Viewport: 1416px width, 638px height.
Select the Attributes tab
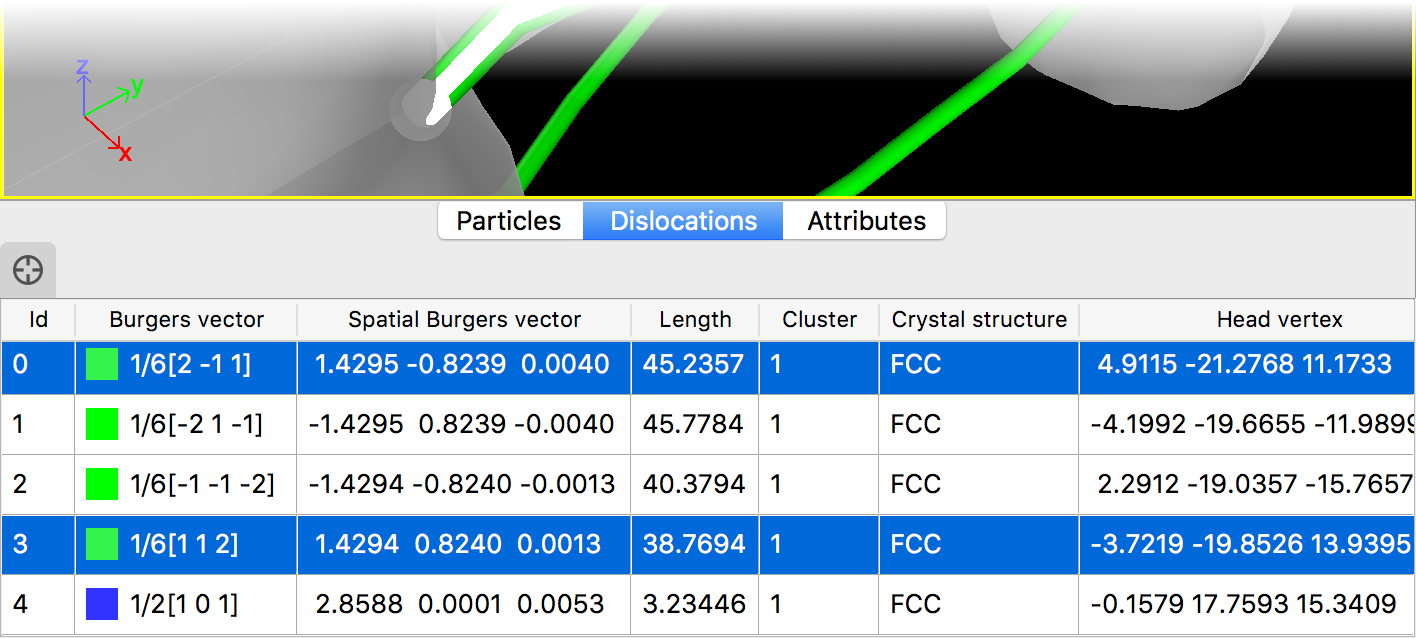point(866,221)
